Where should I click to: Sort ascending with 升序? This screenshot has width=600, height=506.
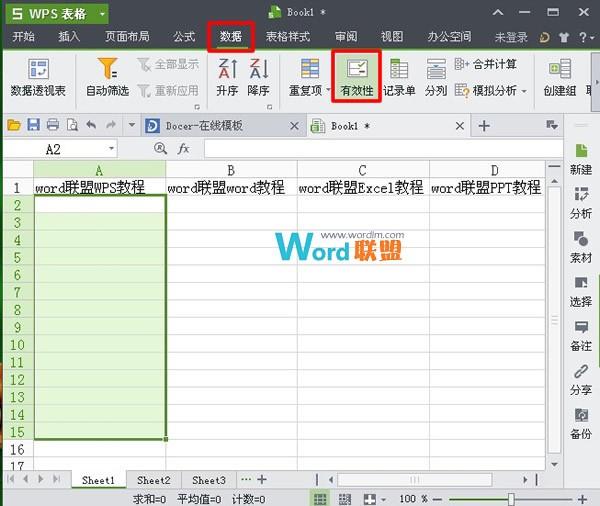[227, 77]
